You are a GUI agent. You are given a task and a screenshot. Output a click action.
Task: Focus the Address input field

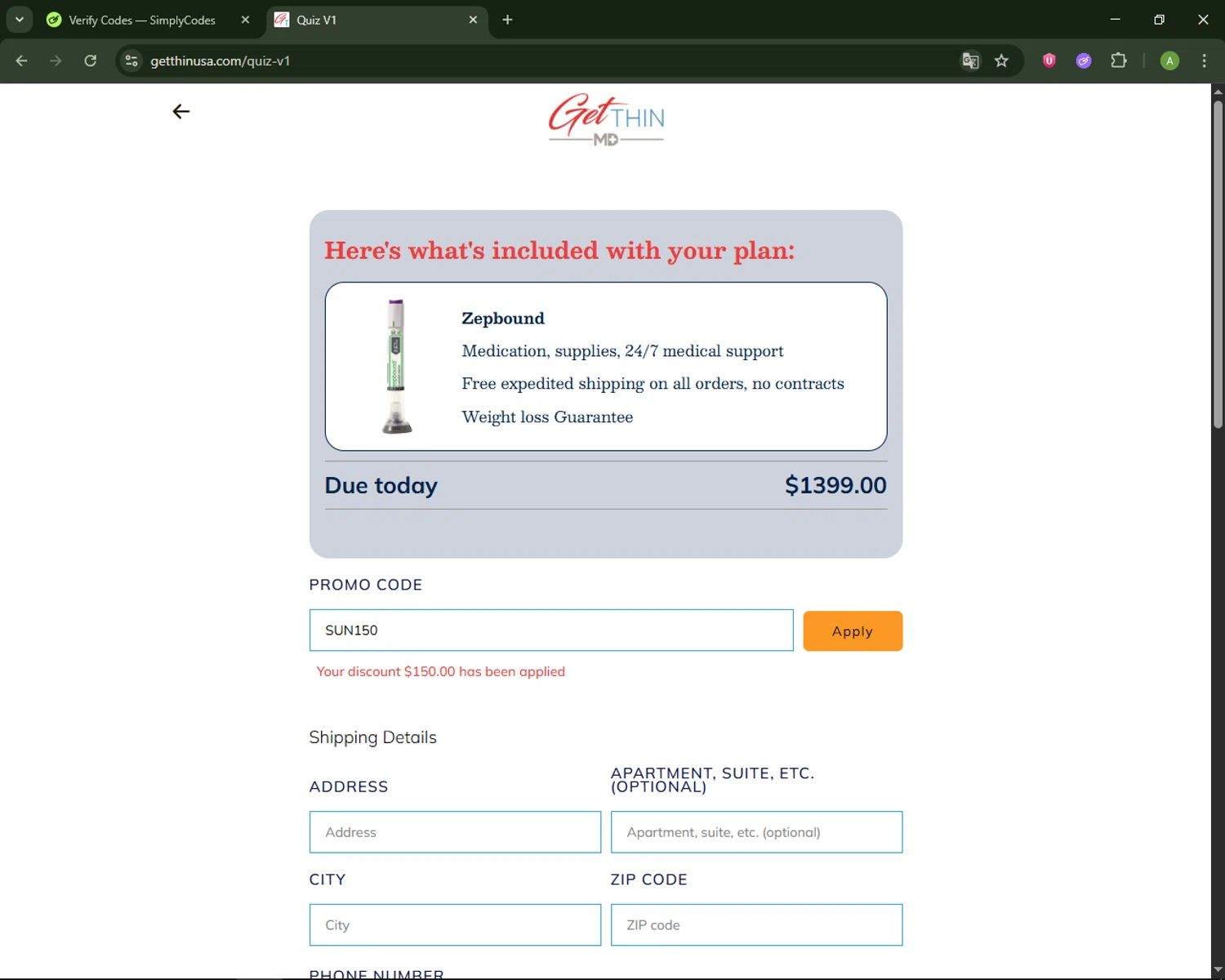click(x=455, y=832)
